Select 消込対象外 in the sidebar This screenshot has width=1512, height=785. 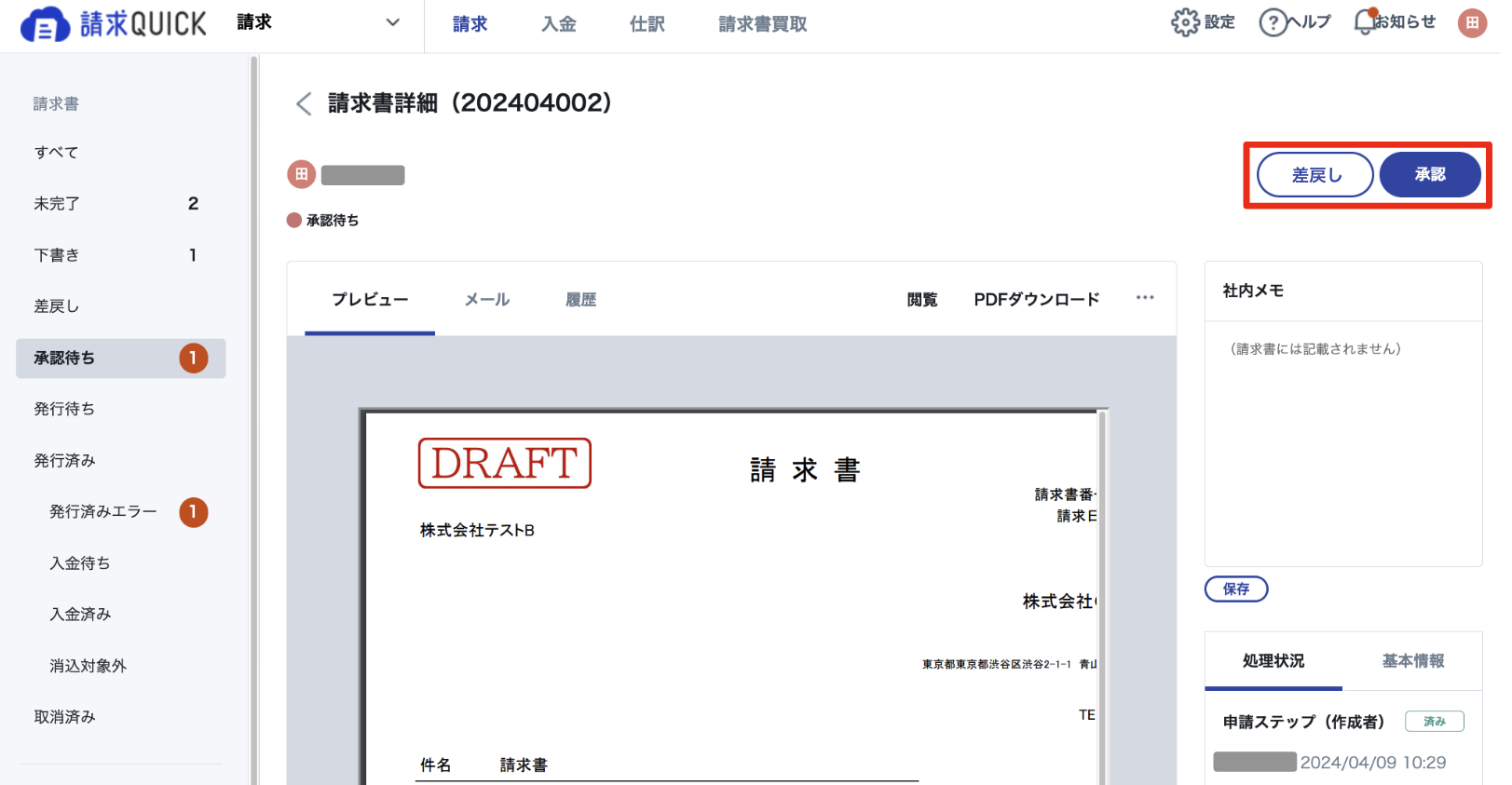[121, 666]
